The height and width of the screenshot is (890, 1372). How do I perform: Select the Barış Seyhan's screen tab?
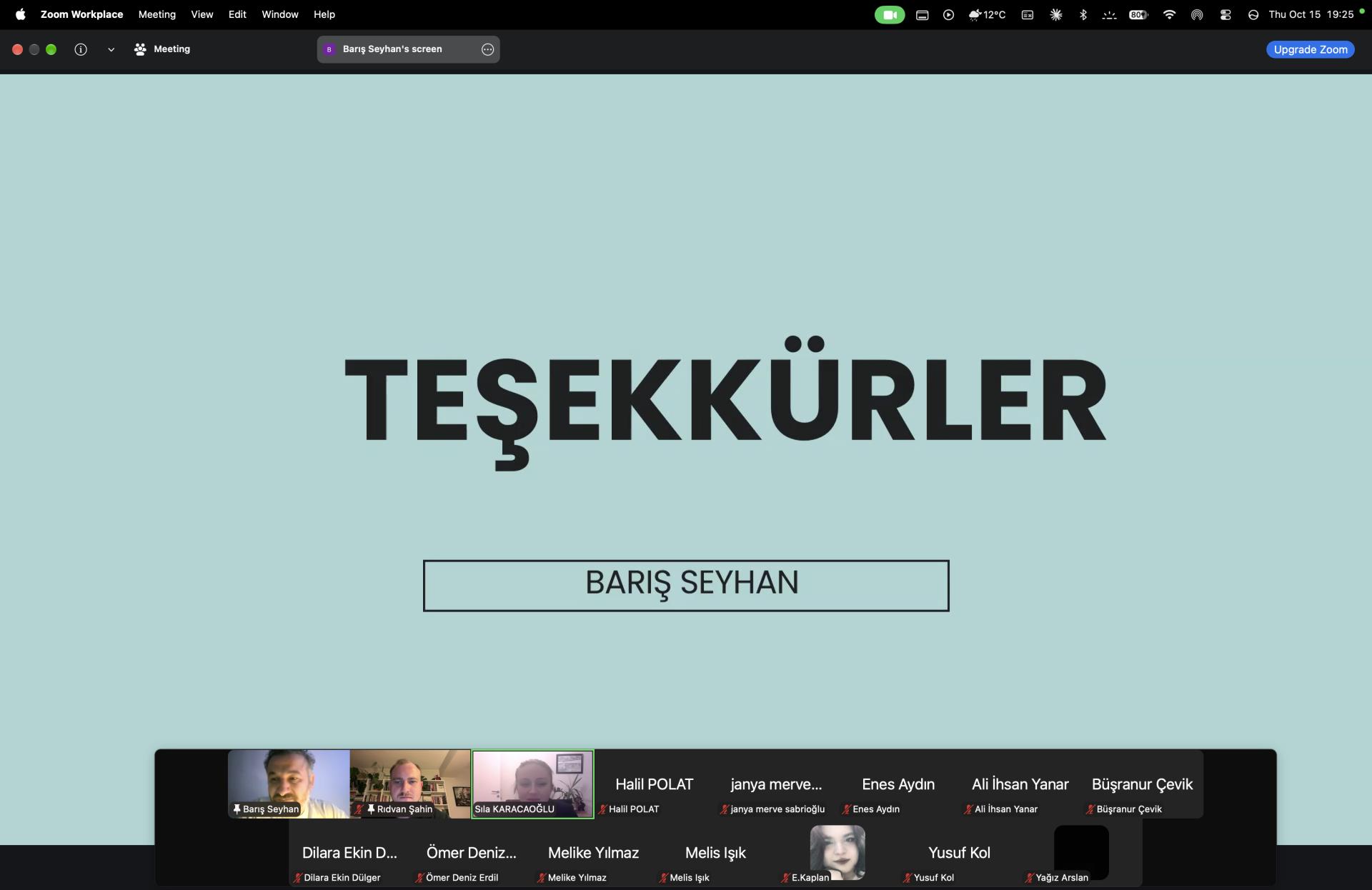(x=408, y=49)
